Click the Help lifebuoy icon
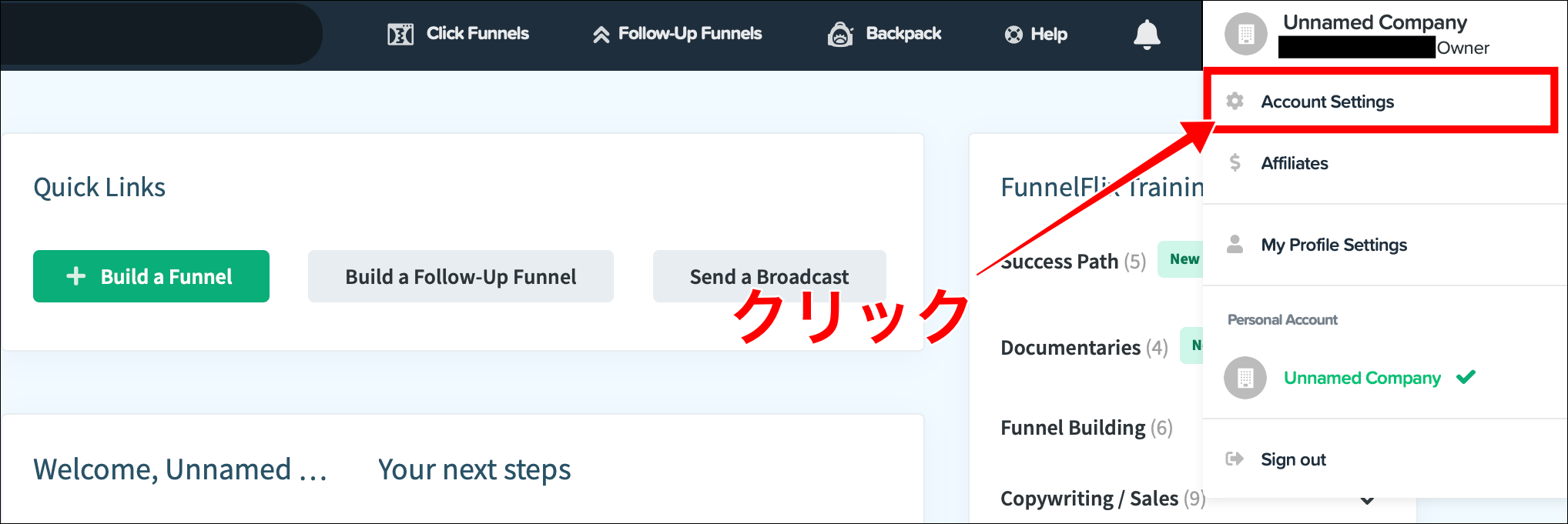The width and height of the screenshot is (1568, 524). click(x=1014, y=35)
